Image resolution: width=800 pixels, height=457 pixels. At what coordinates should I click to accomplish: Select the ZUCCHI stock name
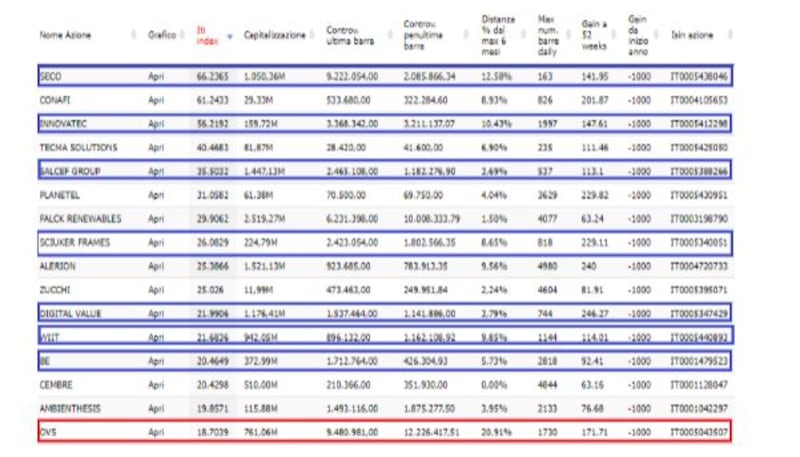tap(55, 290)
